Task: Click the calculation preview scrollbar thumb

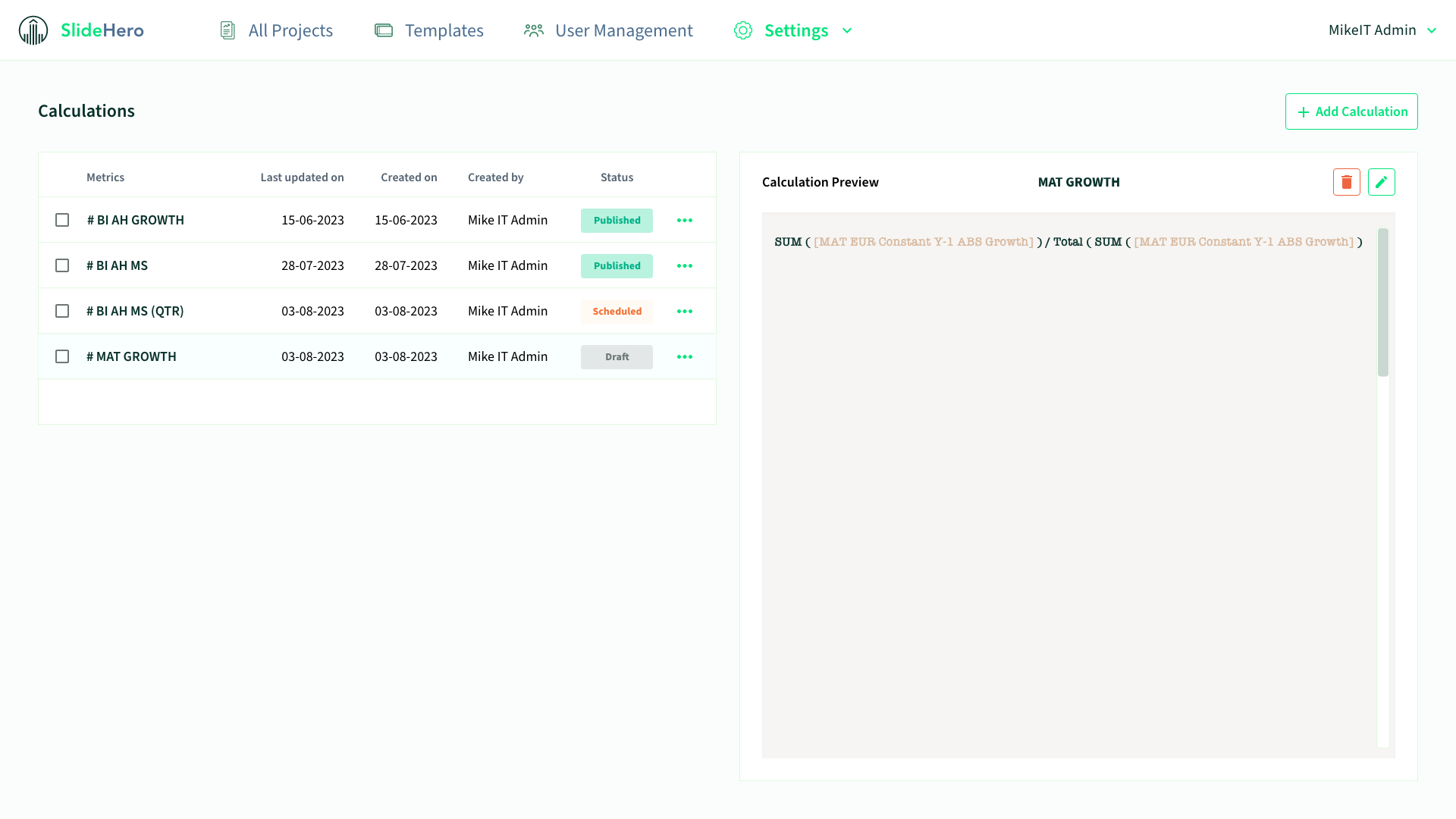Action: point(1382,302)
